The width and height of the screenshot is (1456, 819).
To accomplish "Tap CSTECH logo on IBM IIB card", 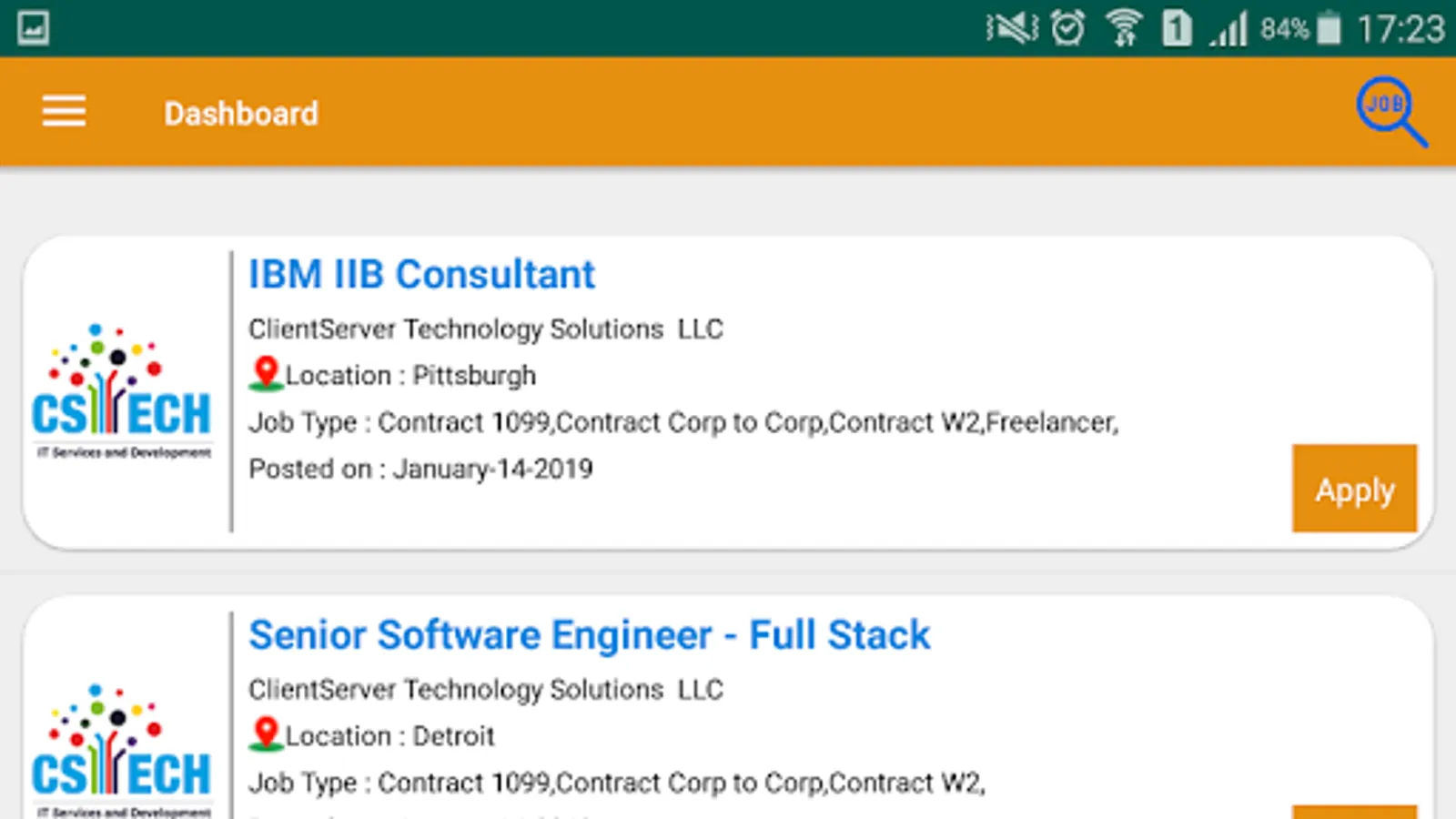I will pyautogui.click(x=122, y=391).
